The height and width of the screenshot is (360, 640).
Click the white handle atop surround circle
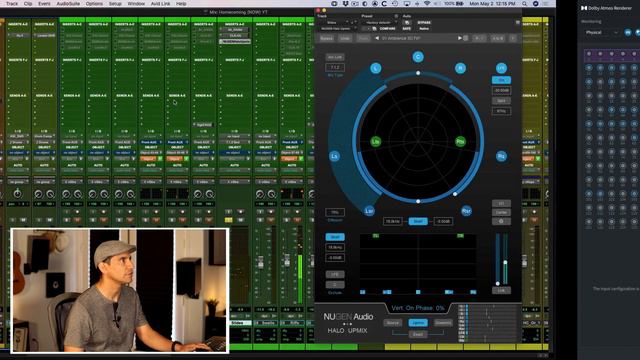pos(418,73)
